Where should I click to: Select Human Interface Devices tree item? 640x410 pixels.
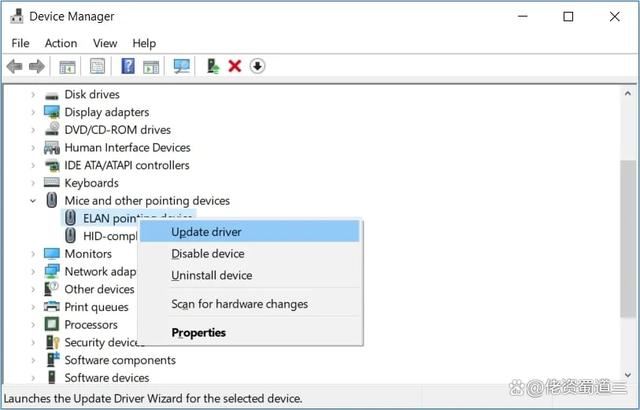point(127,148)
